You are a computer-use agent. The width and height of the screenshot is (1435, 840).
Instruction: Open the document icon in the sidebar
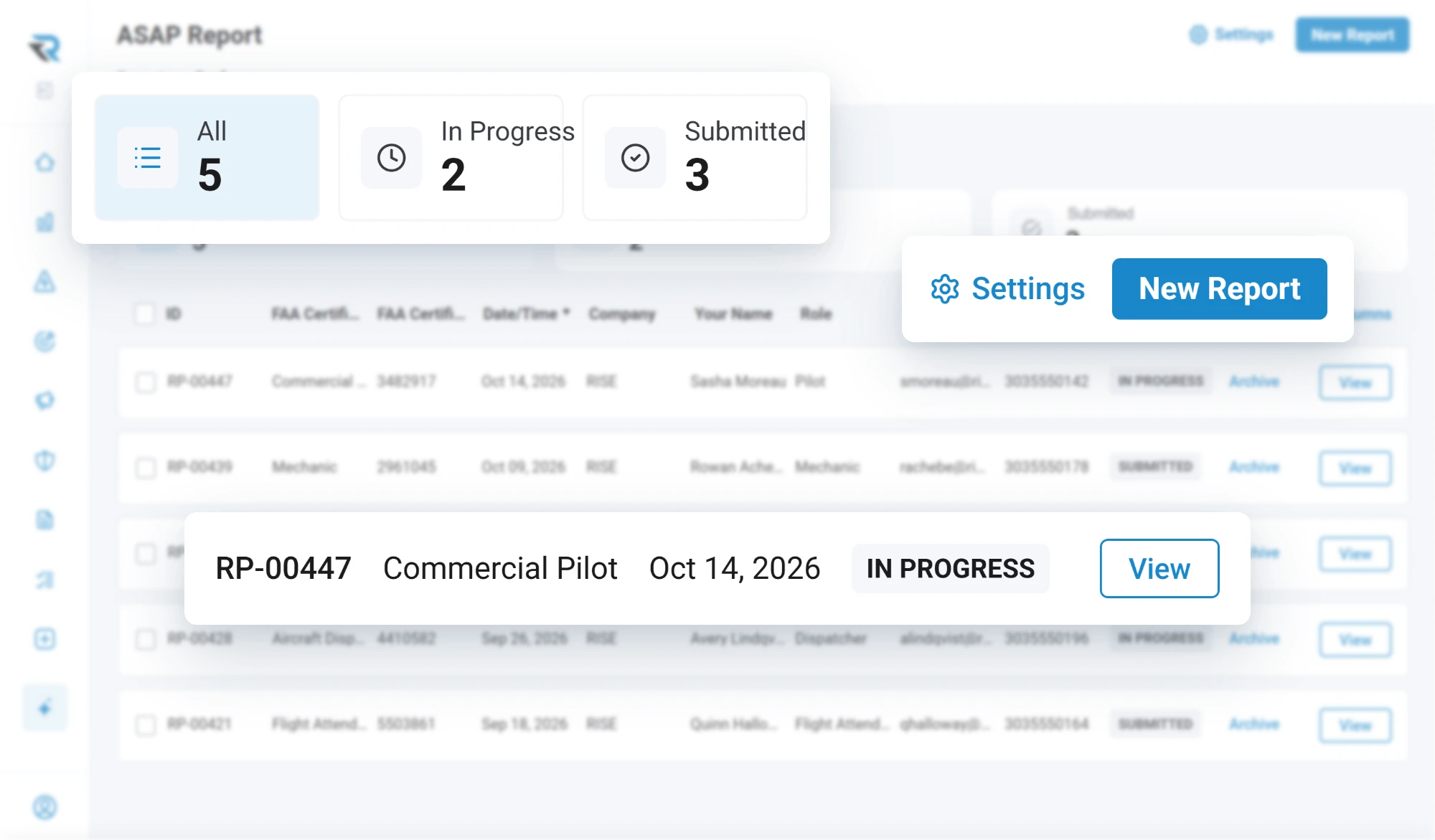click(x=44, y=519)
